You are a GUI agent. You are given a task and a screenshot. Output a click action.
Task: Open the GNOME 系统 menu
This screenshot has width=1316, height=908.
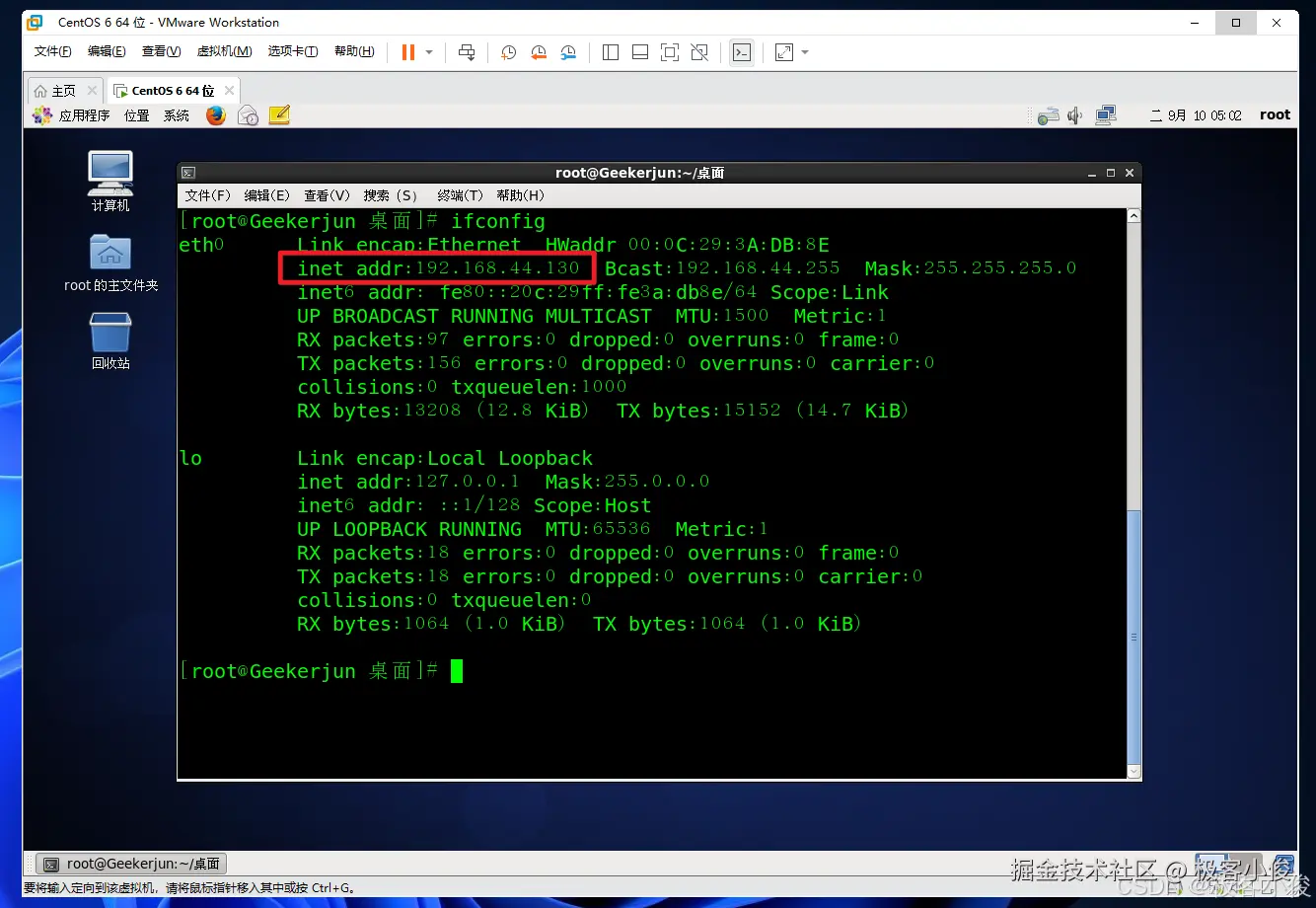(x=177, y=115)
